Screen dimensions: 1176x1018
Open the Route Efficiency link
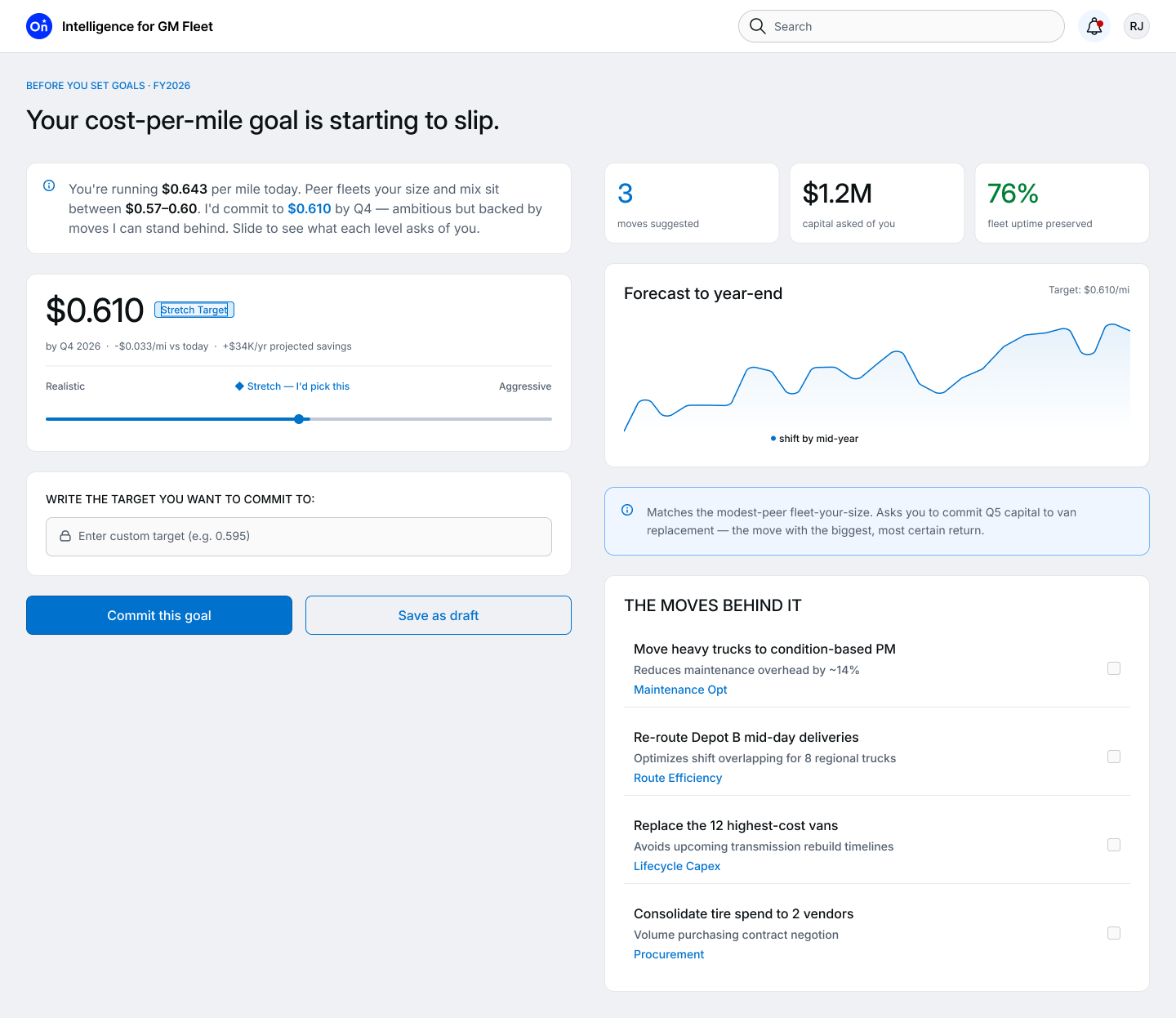pos(678,778)
